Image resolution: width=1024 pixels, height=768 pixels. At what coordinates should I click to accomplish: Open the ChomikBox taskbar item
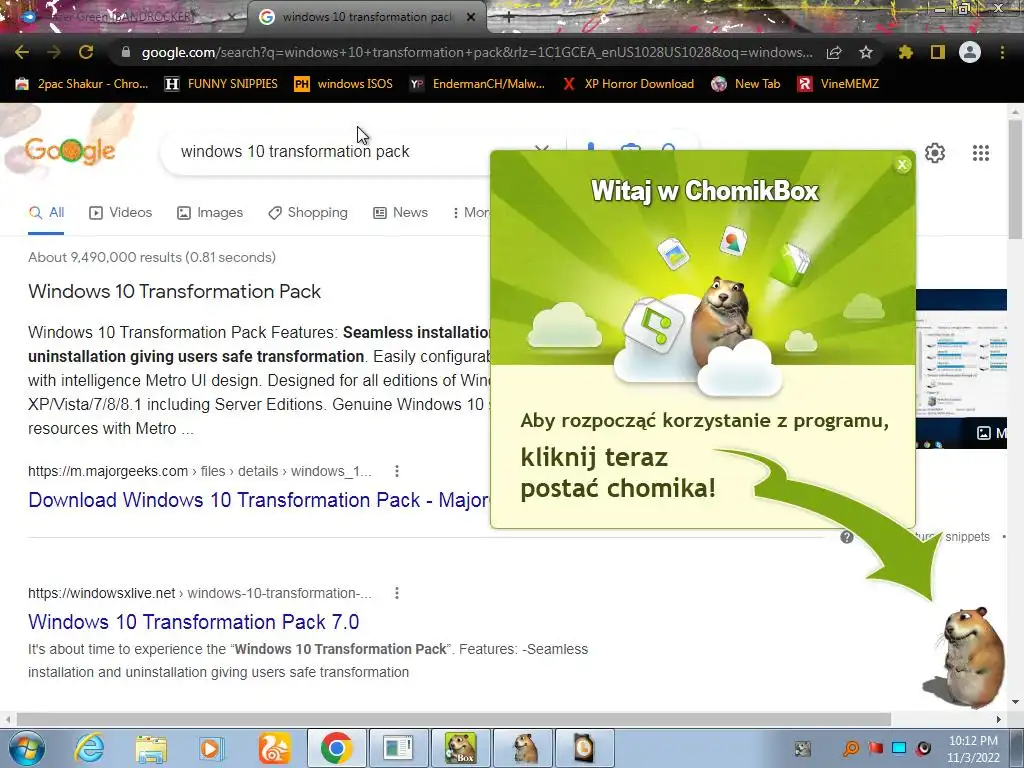point(460,748)
